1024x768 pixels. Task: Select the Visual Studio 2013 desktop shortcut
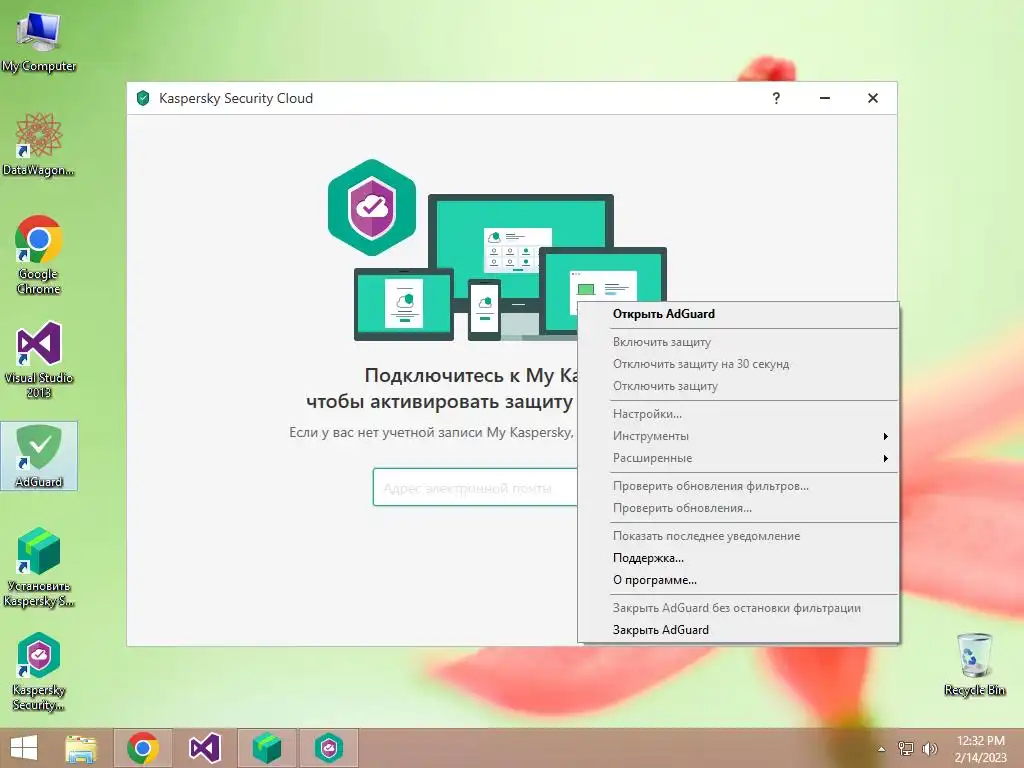tap(39, 359)
